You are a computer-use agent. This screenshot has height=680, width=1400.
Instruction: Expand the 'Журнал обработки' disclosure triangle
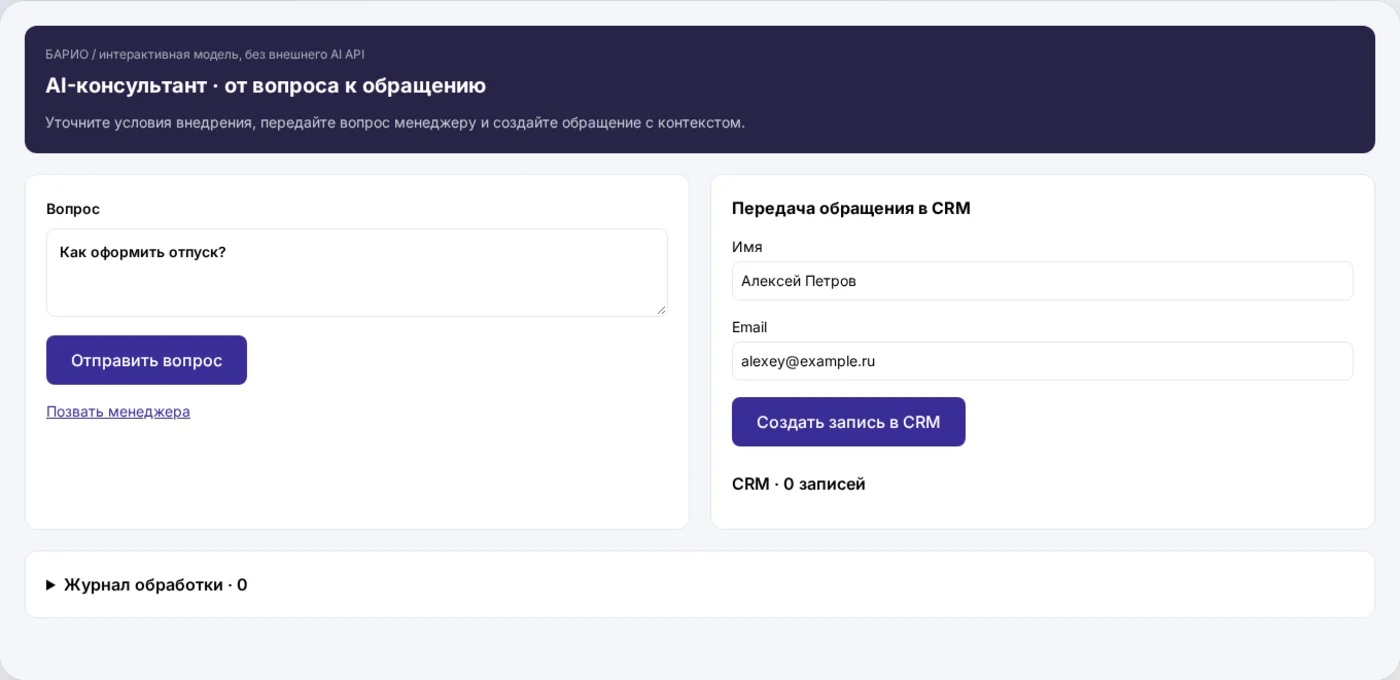[x=51, y=585]
